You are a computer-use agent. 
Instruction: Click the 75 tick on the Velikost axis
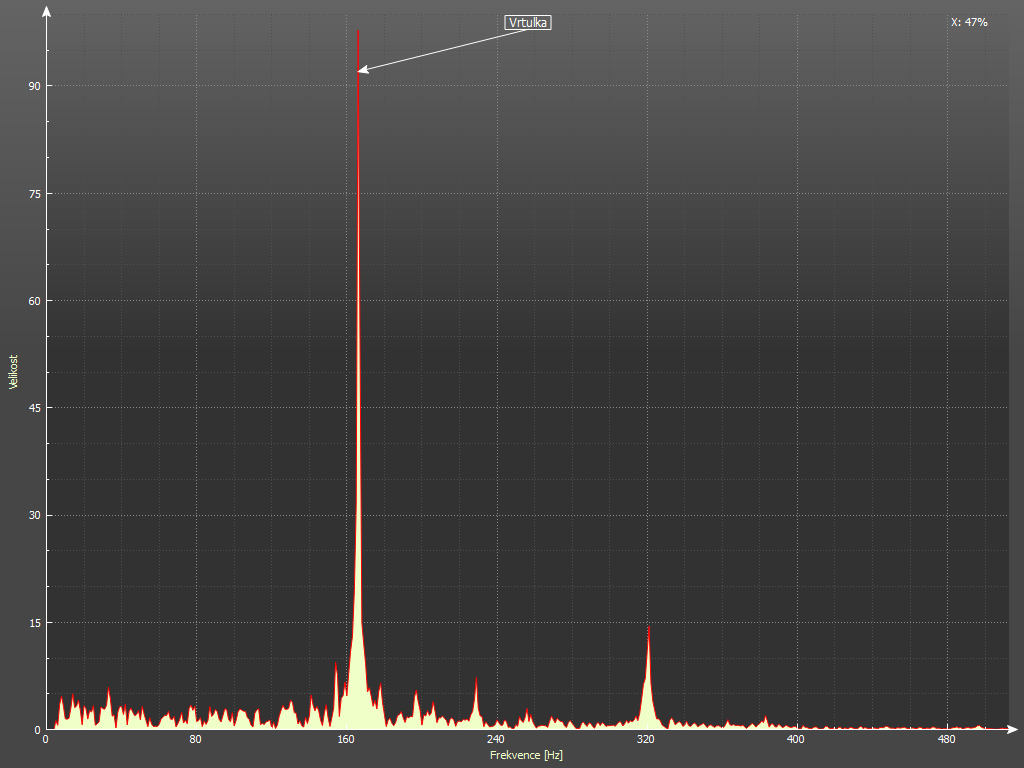pyautogui.click(x=34, y=193)
